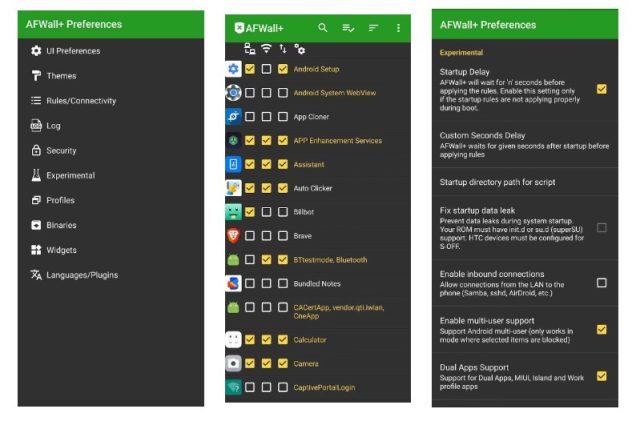Toggle Wi-Fi checkbox for App Cloner
The height and width of the screenshot is (425, 640).
click(x=266, y=117)
